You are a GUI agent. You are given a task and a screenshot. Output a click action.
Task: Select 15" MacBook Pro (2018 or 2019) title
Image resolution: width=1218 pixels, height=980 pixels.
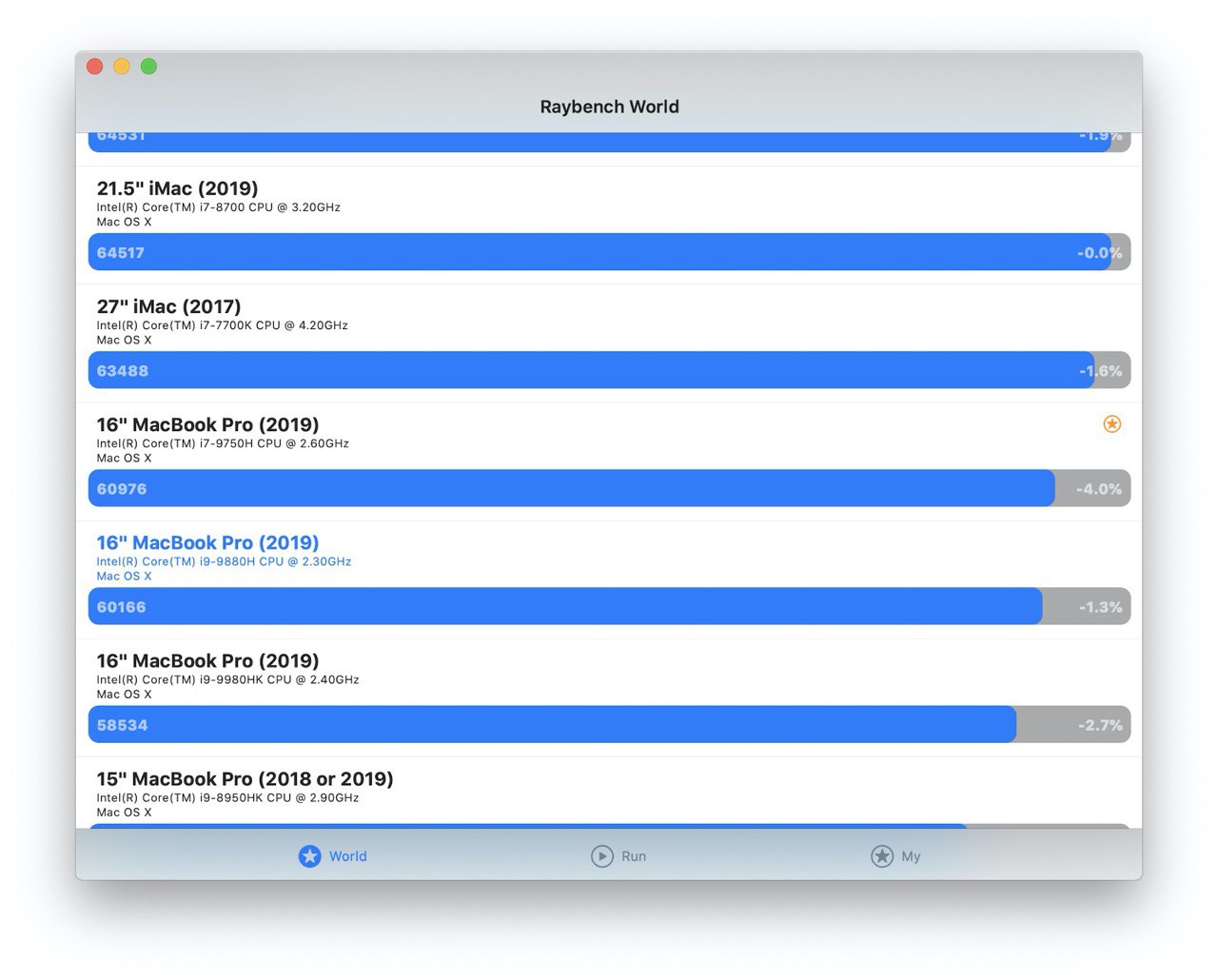[x=245, y=778]
